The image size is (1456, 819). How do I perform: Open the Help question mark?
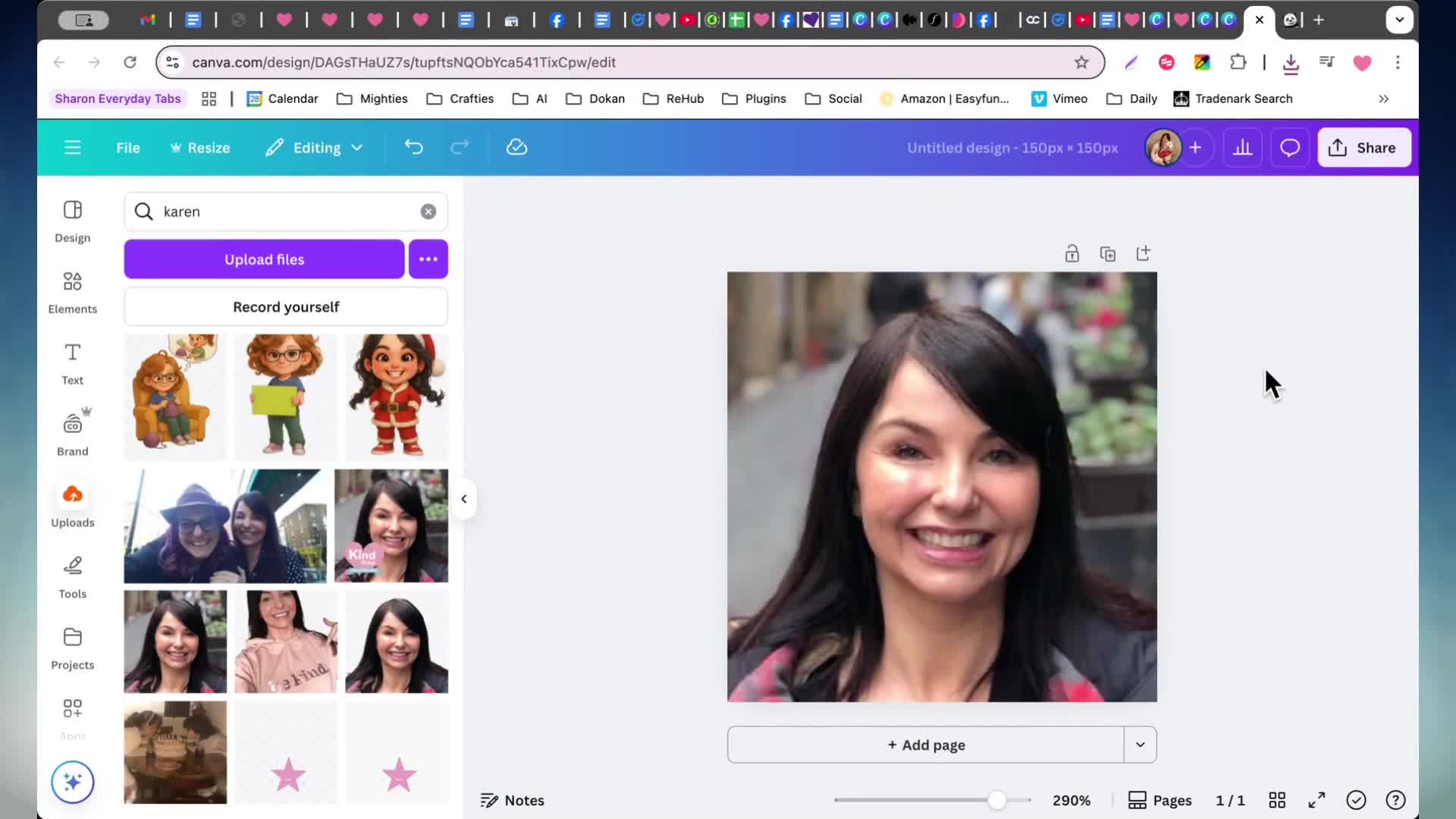(1395, 800)
